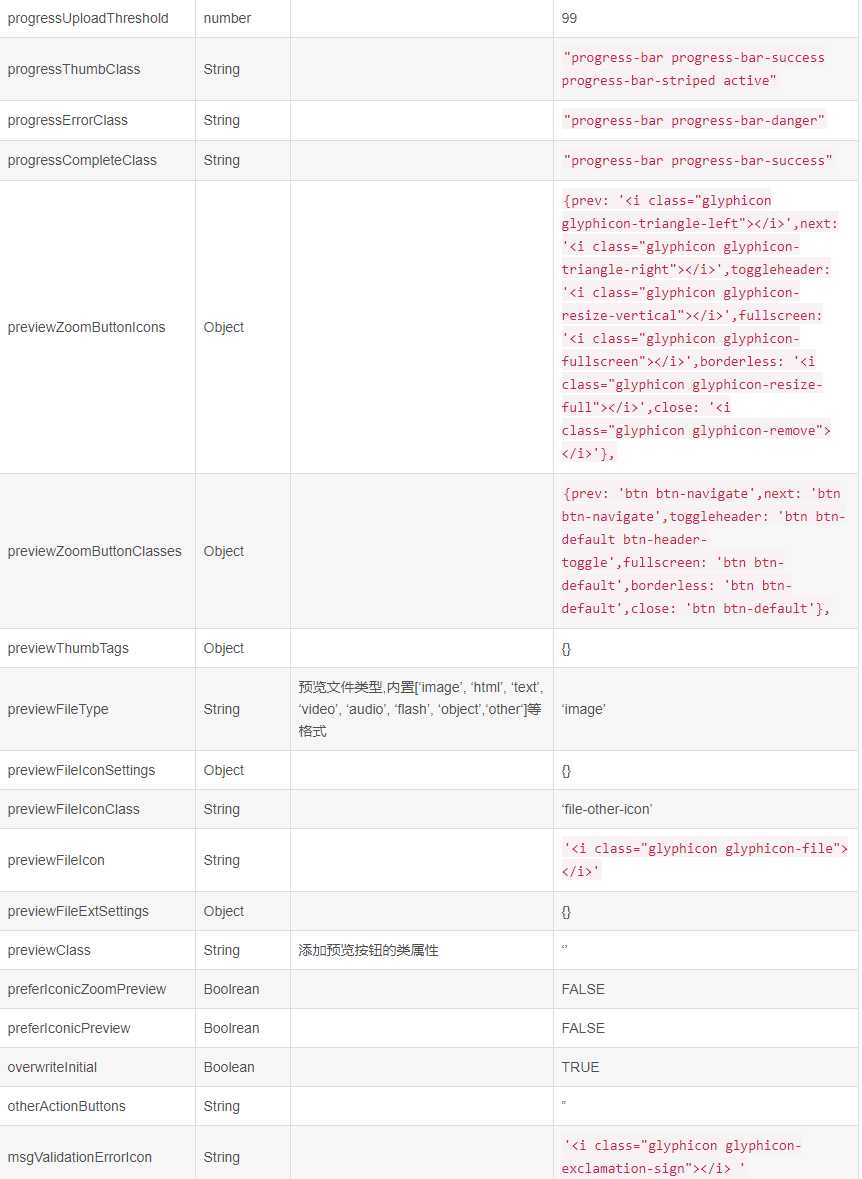Click the progressCompleteClass property name
The width and height of the screenshot is (862, 1179).
click(x=82, y=160)
